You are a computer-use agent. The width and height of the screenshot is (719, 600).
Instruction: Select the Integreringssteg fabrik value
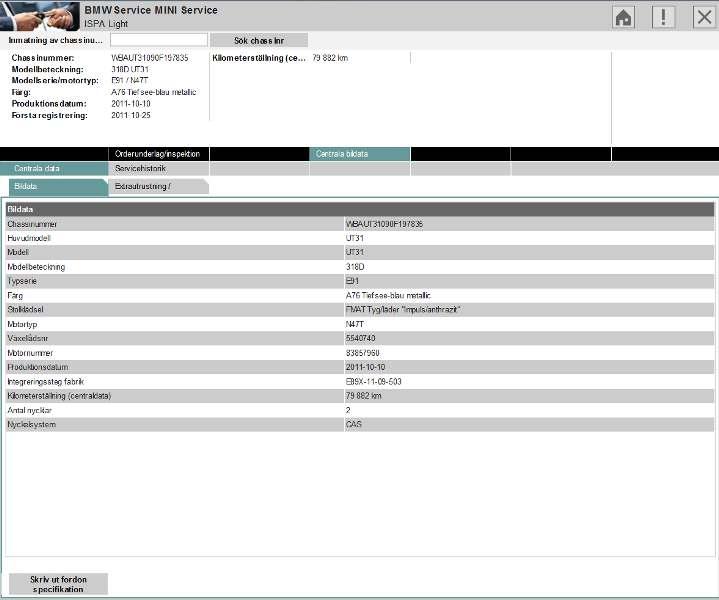(373, 381)
